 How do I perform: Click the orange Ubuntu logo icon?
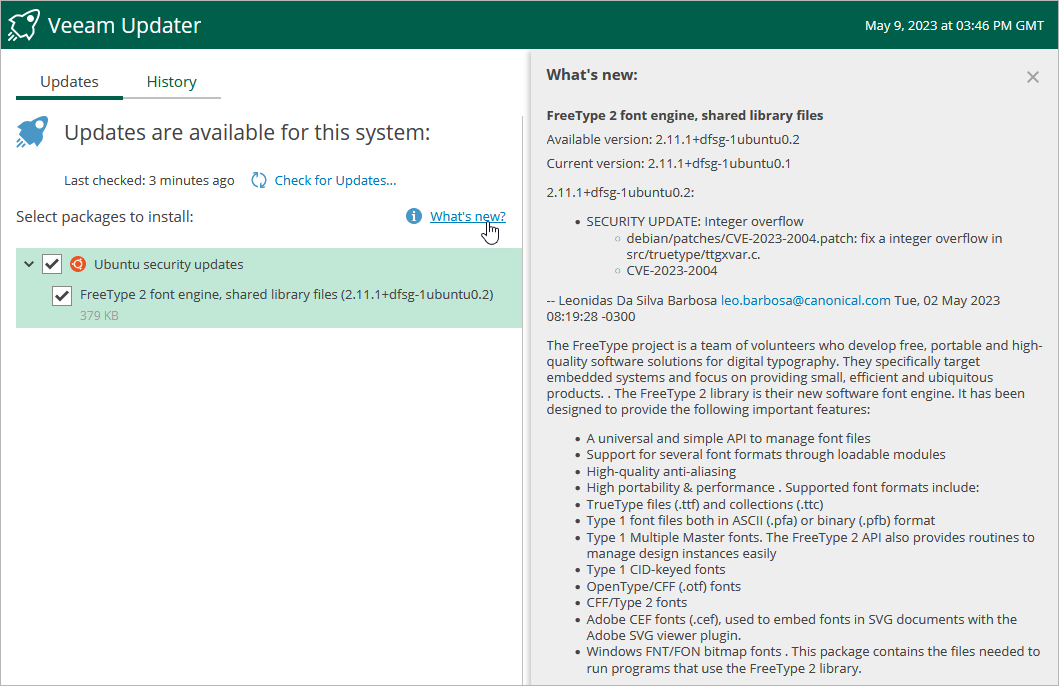pyautogui.click(x=78, y=264)
